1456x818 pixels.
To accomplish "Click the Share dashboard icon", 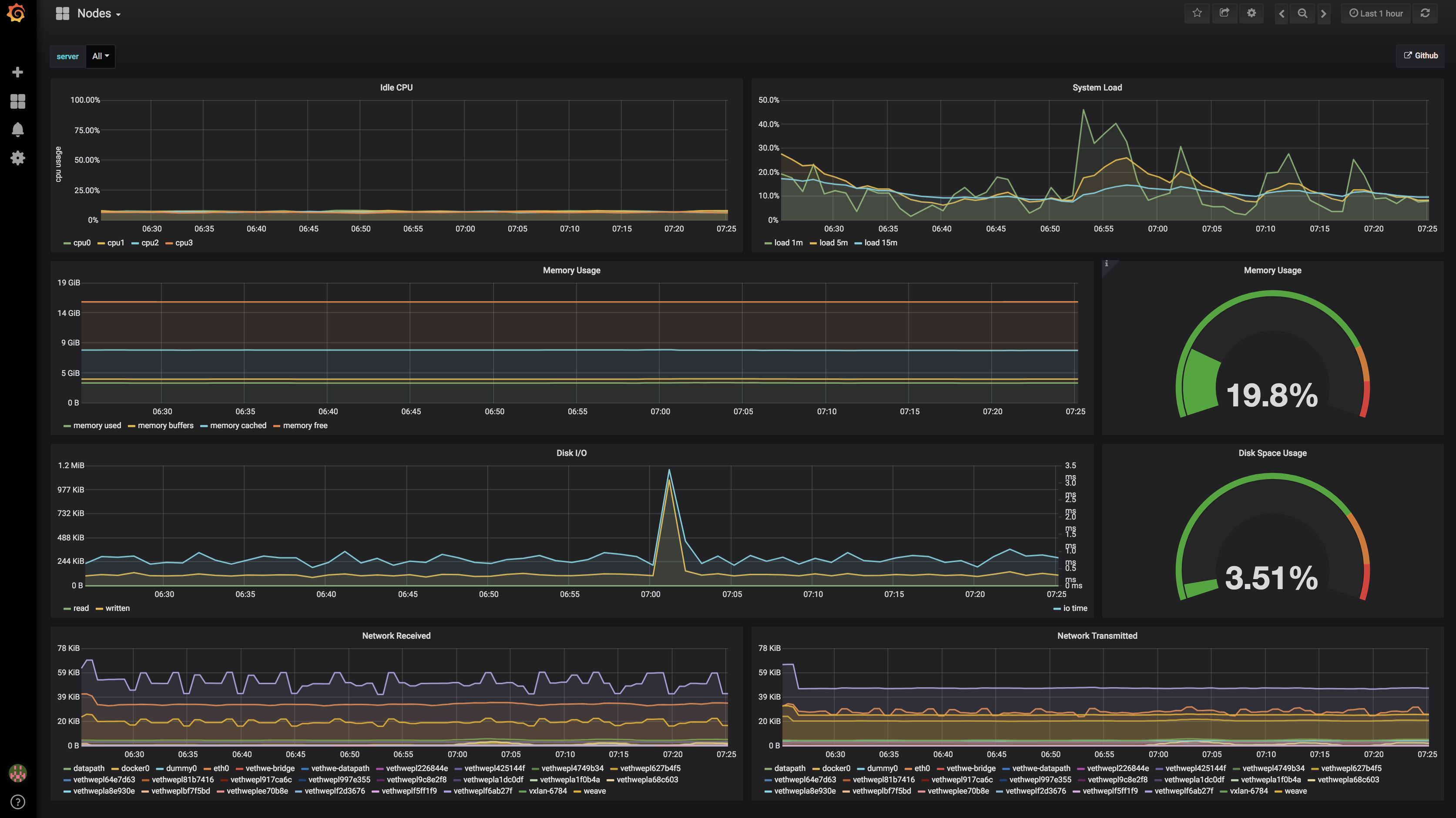I will coord(1224,13).
